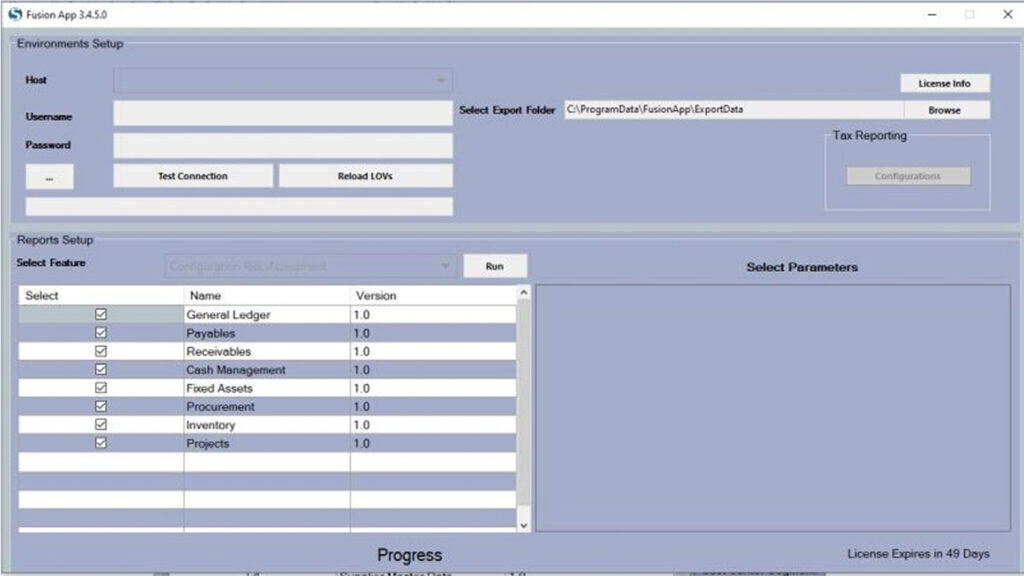Click the Test Connection button
This screenshot has height=576, width=1024.
click(x=193, y=176)
